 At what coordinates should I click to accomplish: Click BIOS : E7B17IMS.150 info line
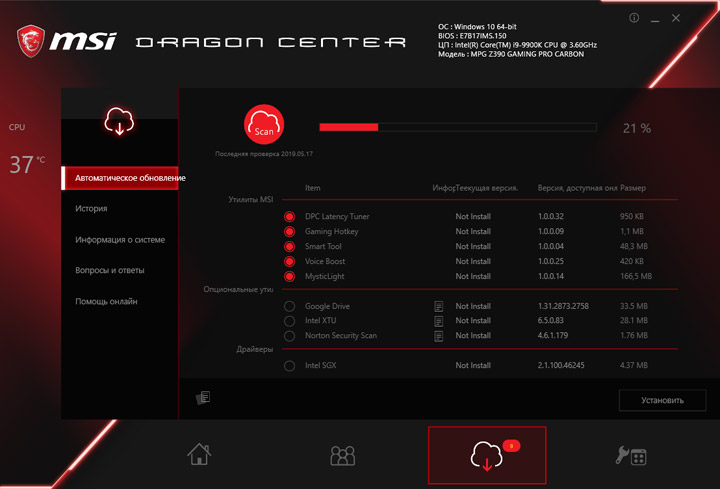point(472,36)
